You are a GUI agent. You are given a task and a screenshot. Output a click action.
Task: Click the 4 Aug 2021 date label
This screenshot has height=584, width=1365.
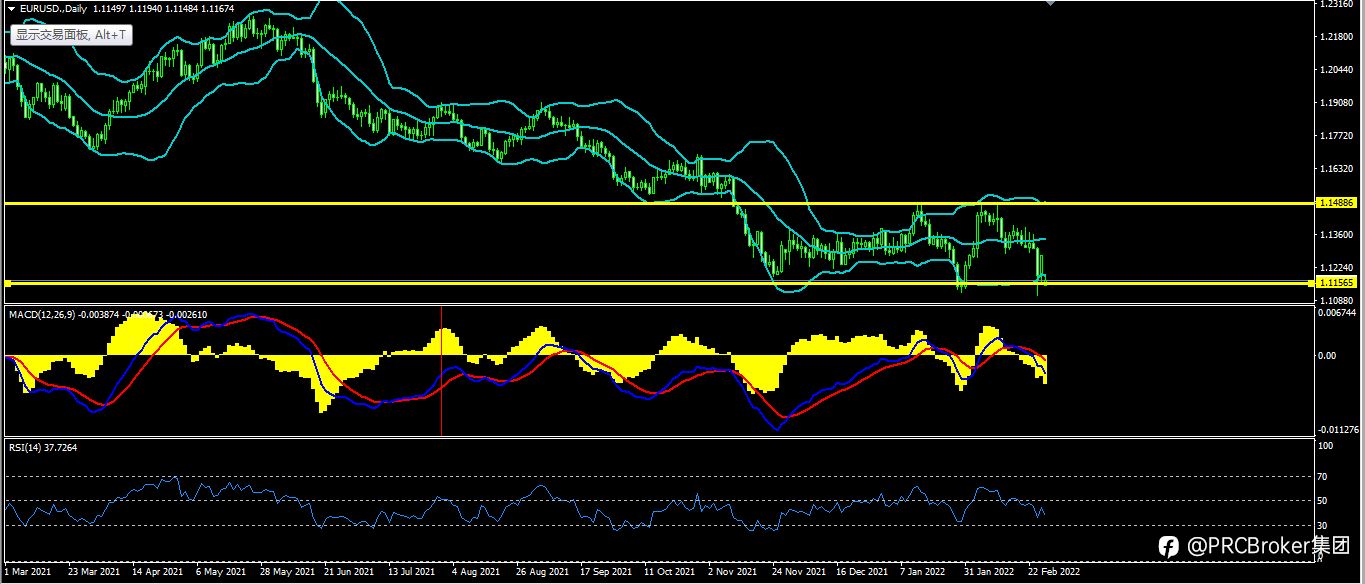(475, 572)
